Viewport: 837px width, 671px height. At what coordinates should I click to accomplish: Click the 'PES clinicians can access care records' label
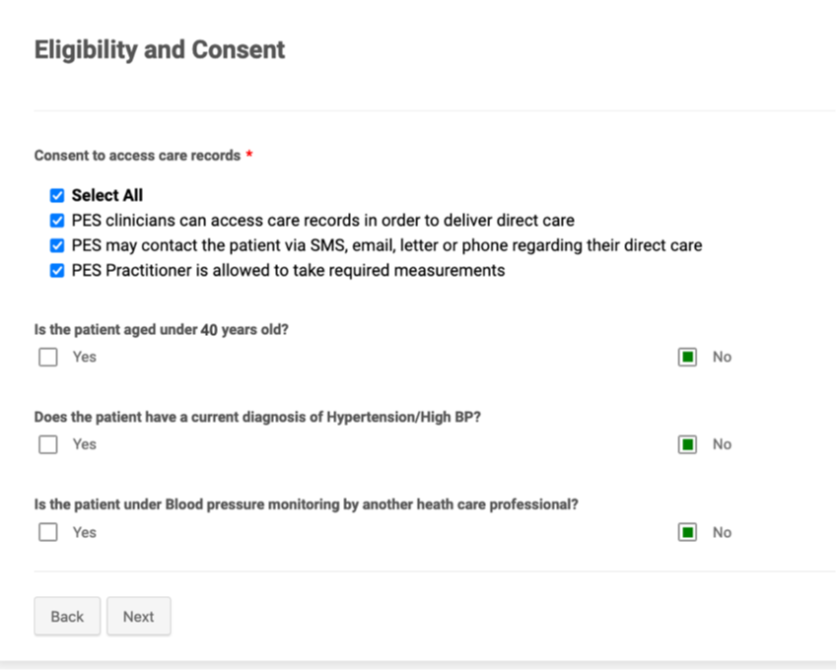coord(323,220)
